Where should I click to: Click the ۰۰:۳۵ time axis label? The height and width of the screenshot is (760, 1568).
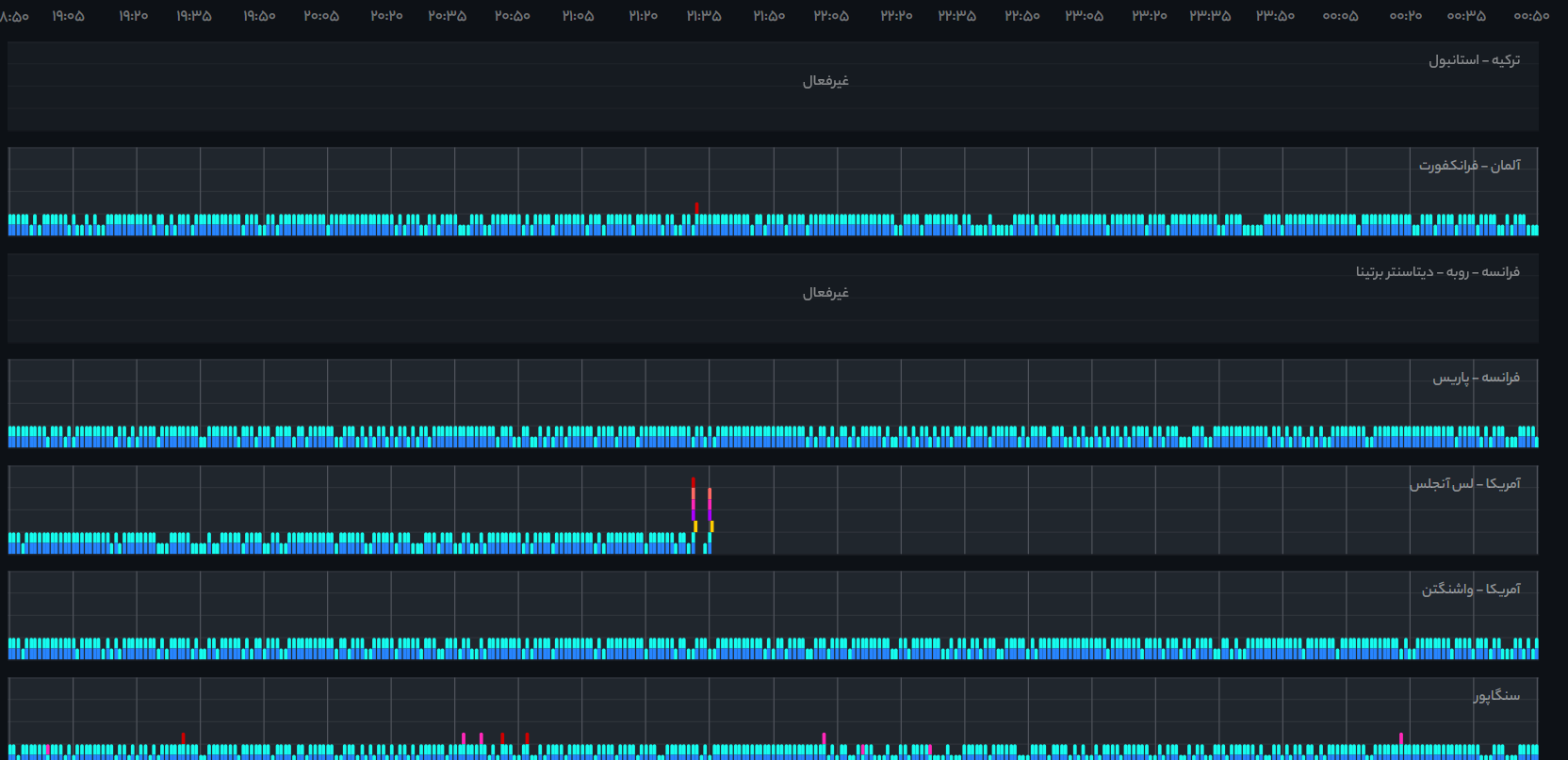coord(1466,16)
